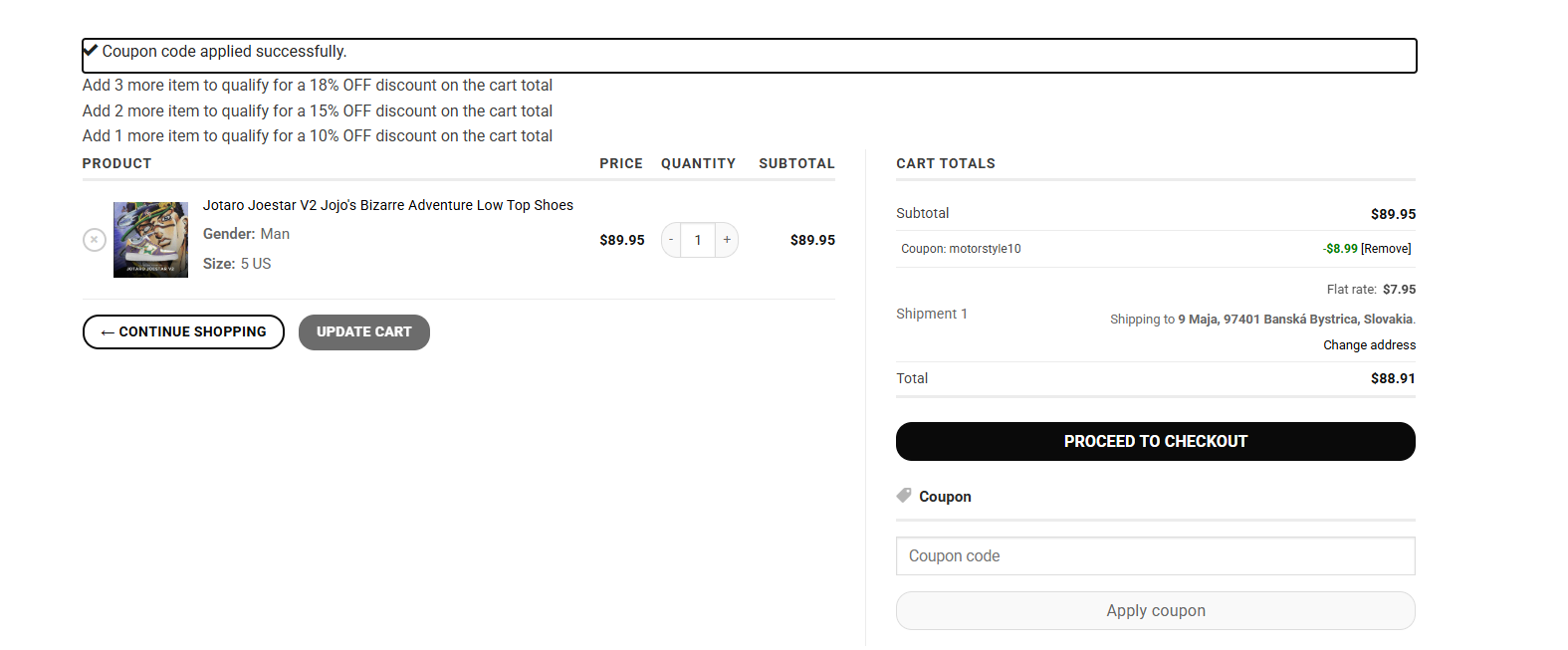
Task: Click the coupon success checkmark icon
Action: click(x=91, y=50)
